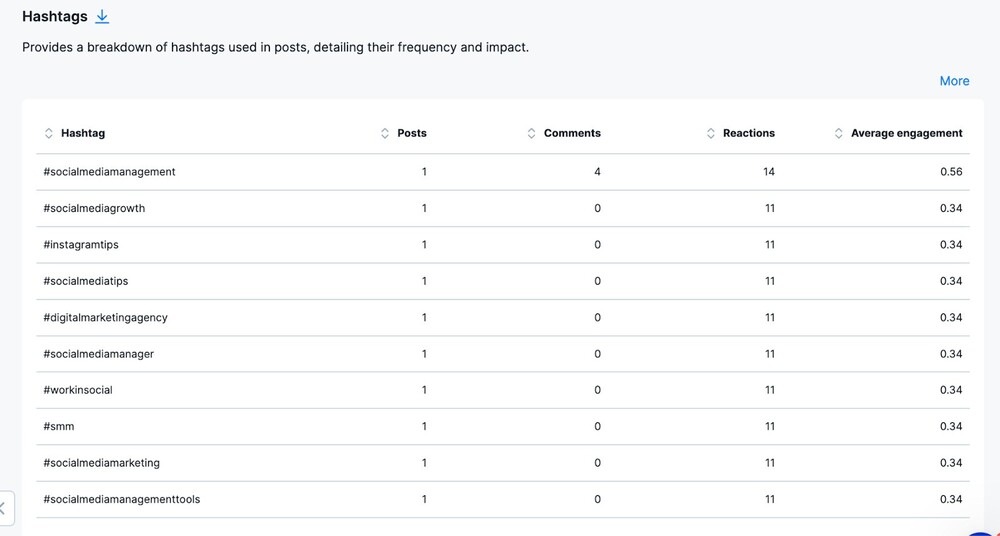
Task: Sort by Comments column arrows
Action: click(x=531, y=133)
